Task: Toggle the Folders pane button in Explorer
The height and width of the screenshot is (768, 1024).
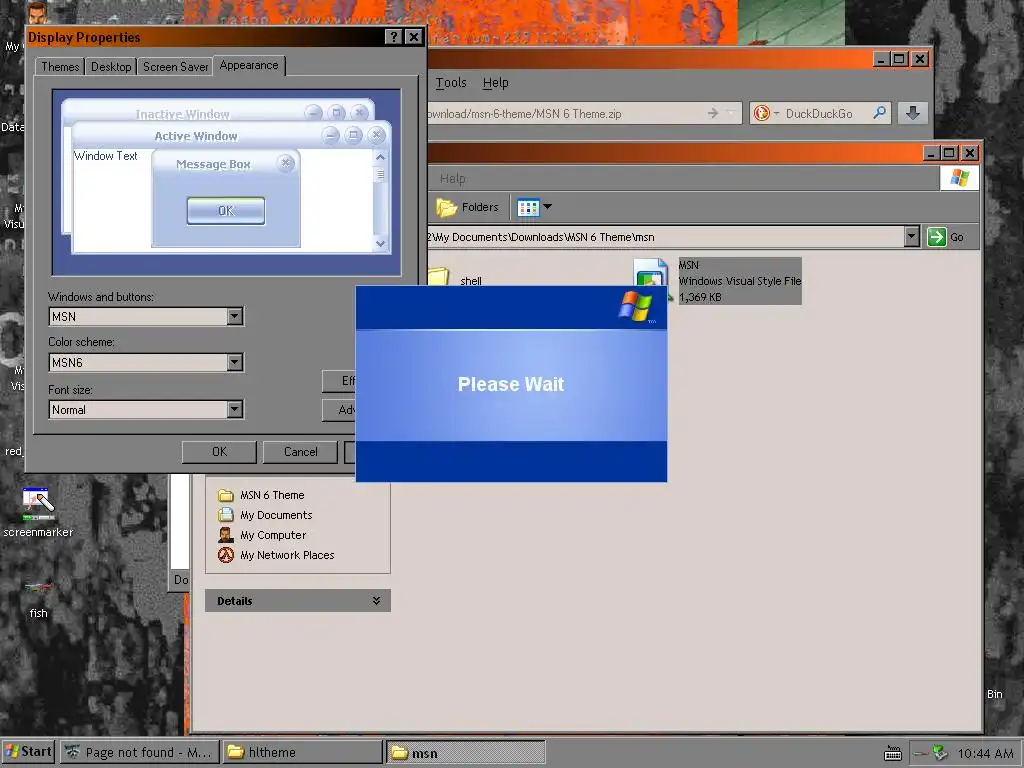Action: (x=468, y=207)
